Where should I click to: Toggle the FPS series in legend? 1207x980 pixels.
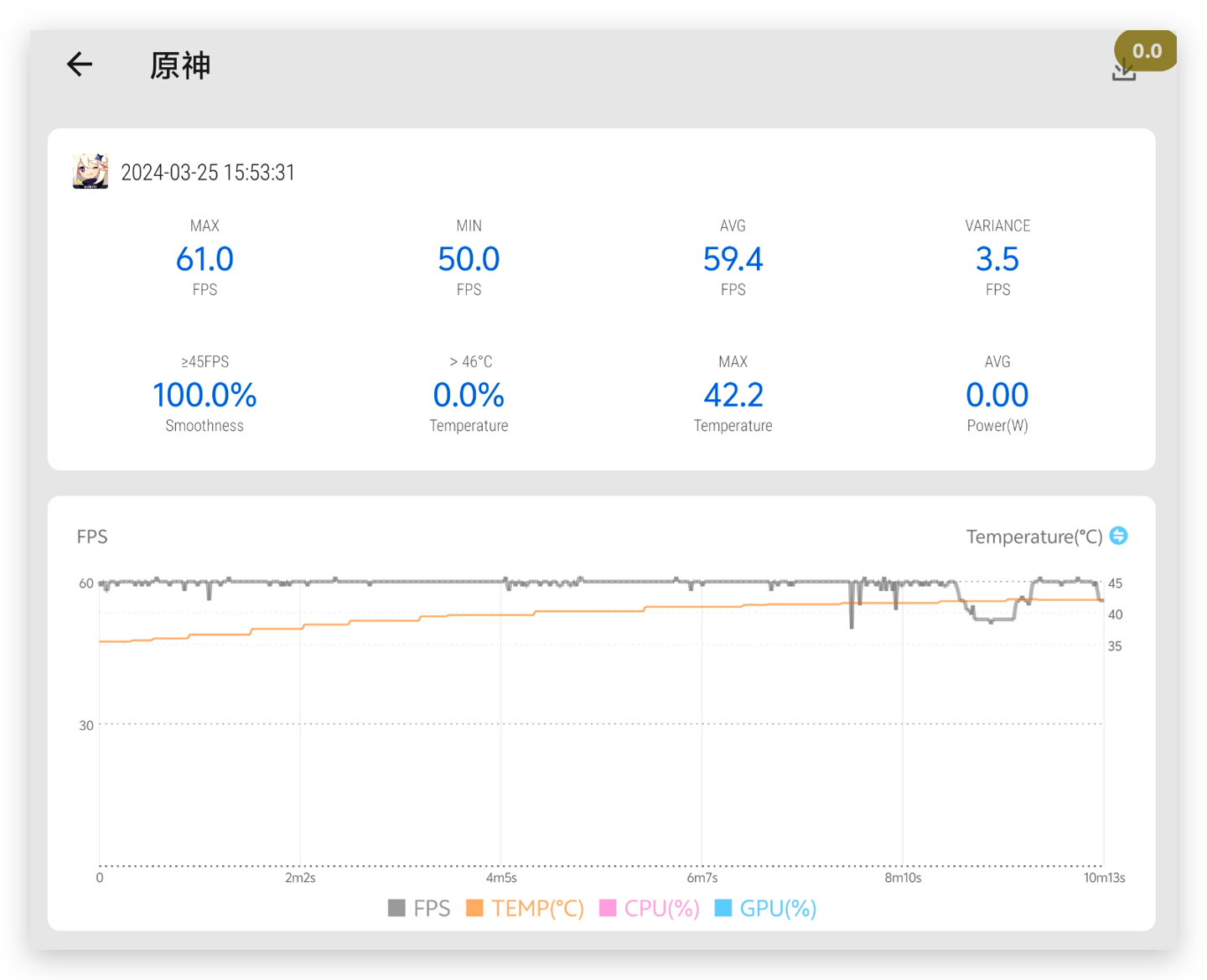[x=420, y=908]
